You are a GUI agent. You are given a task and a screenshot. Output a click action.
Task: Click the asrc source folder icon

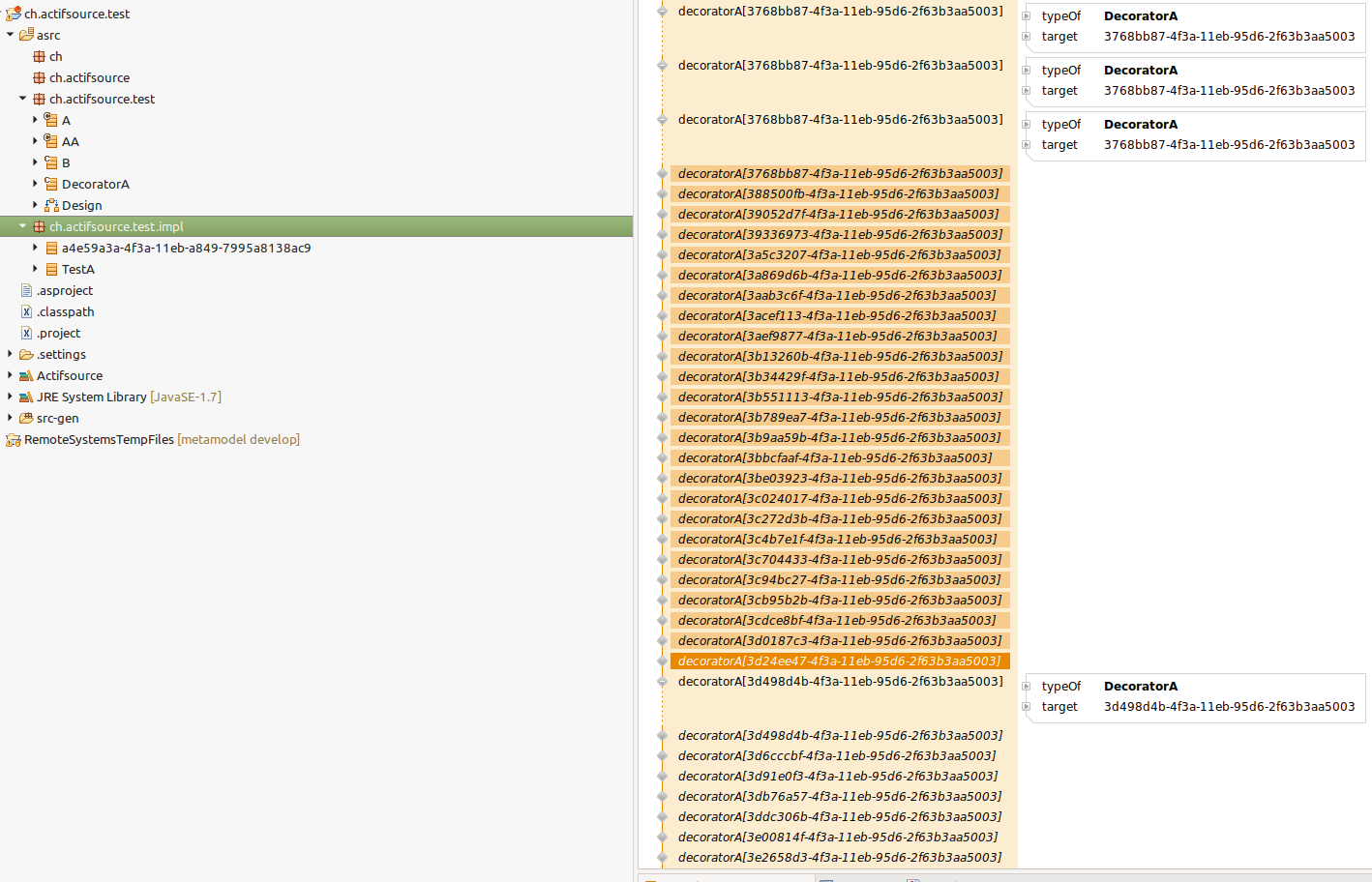28,35
